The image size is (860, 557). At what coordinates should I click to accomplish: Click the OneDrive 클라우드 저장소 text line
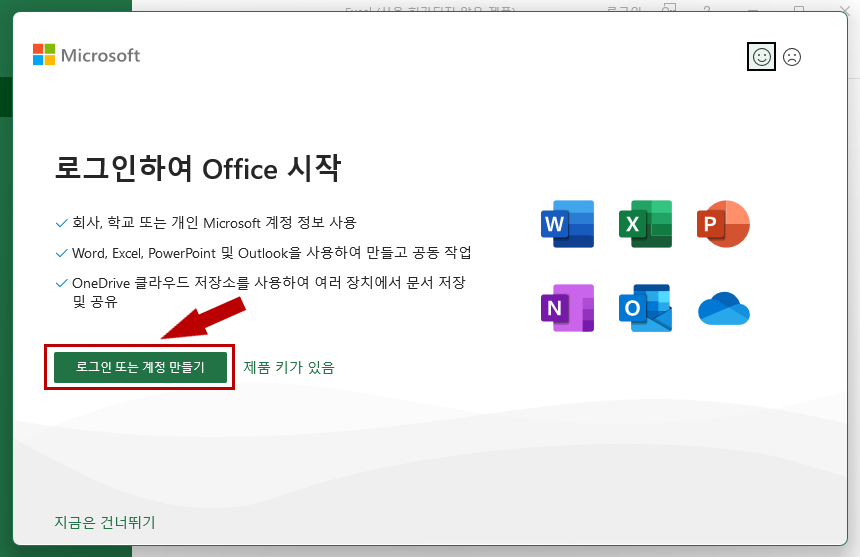coord(269,292)
